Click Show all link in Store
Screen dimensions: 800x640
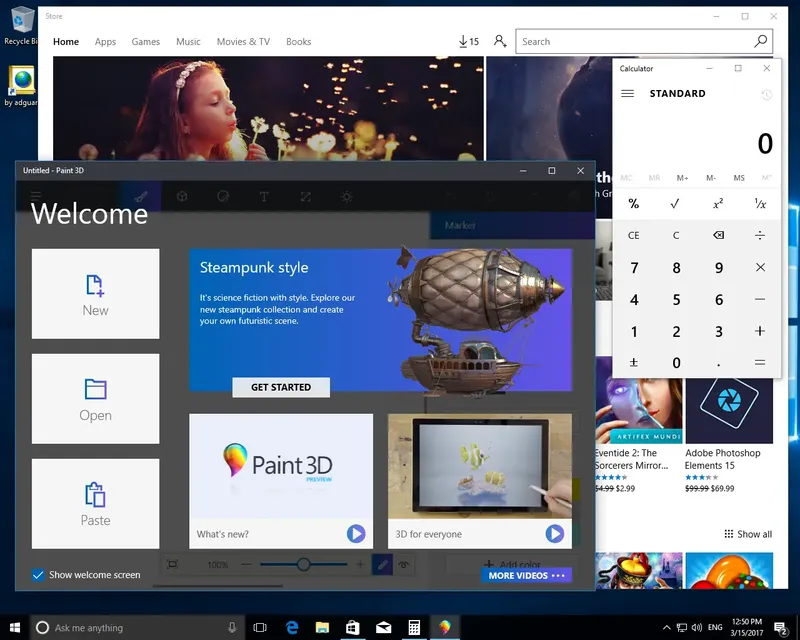tap(748, 534)
